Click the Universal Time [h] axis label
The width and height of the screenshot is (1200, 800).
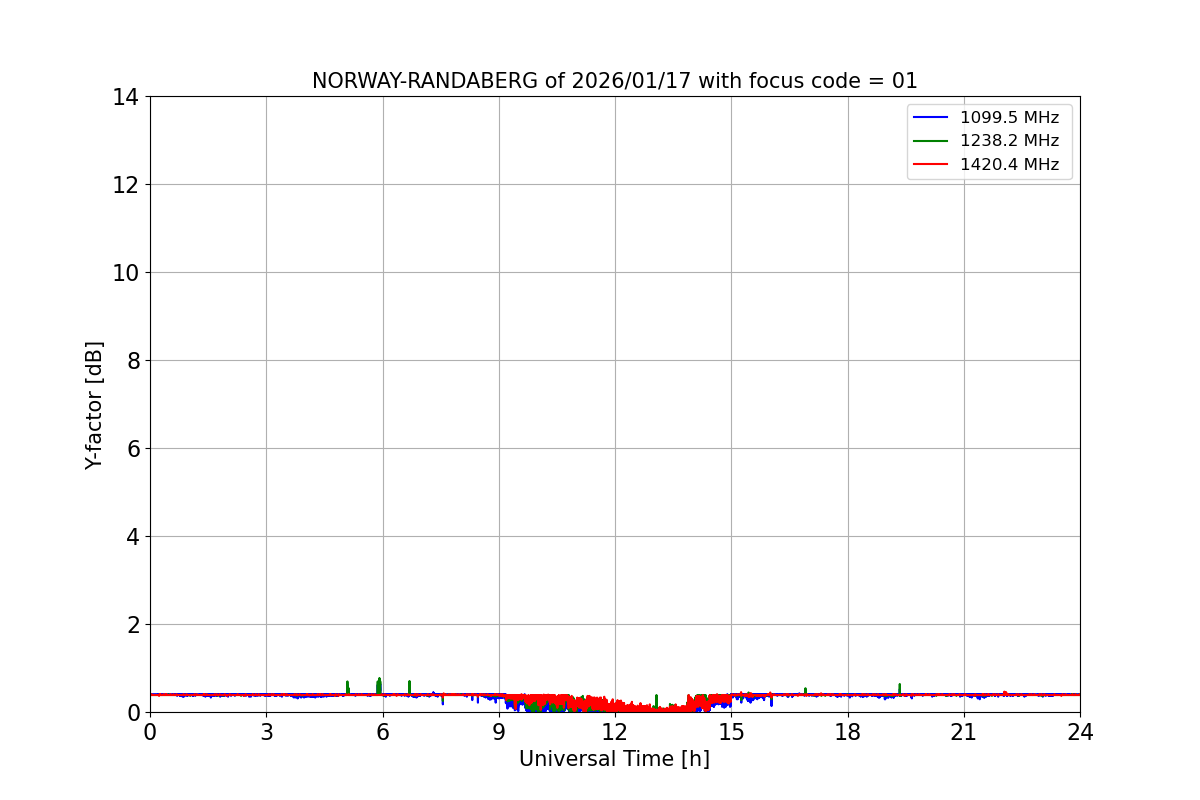click(614, 759)
